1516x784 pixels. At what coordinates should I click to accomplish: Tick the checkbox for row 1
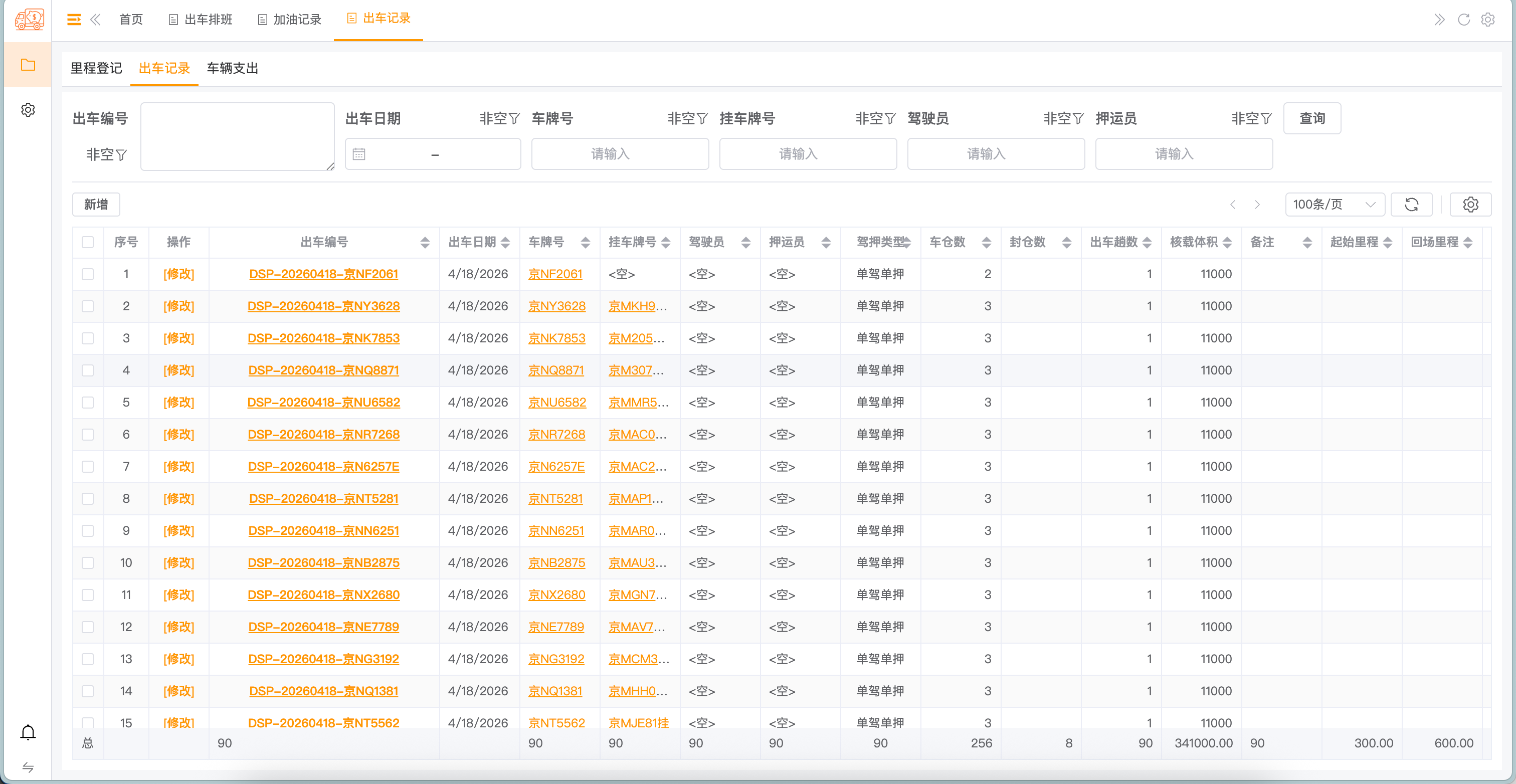[88, 274]
